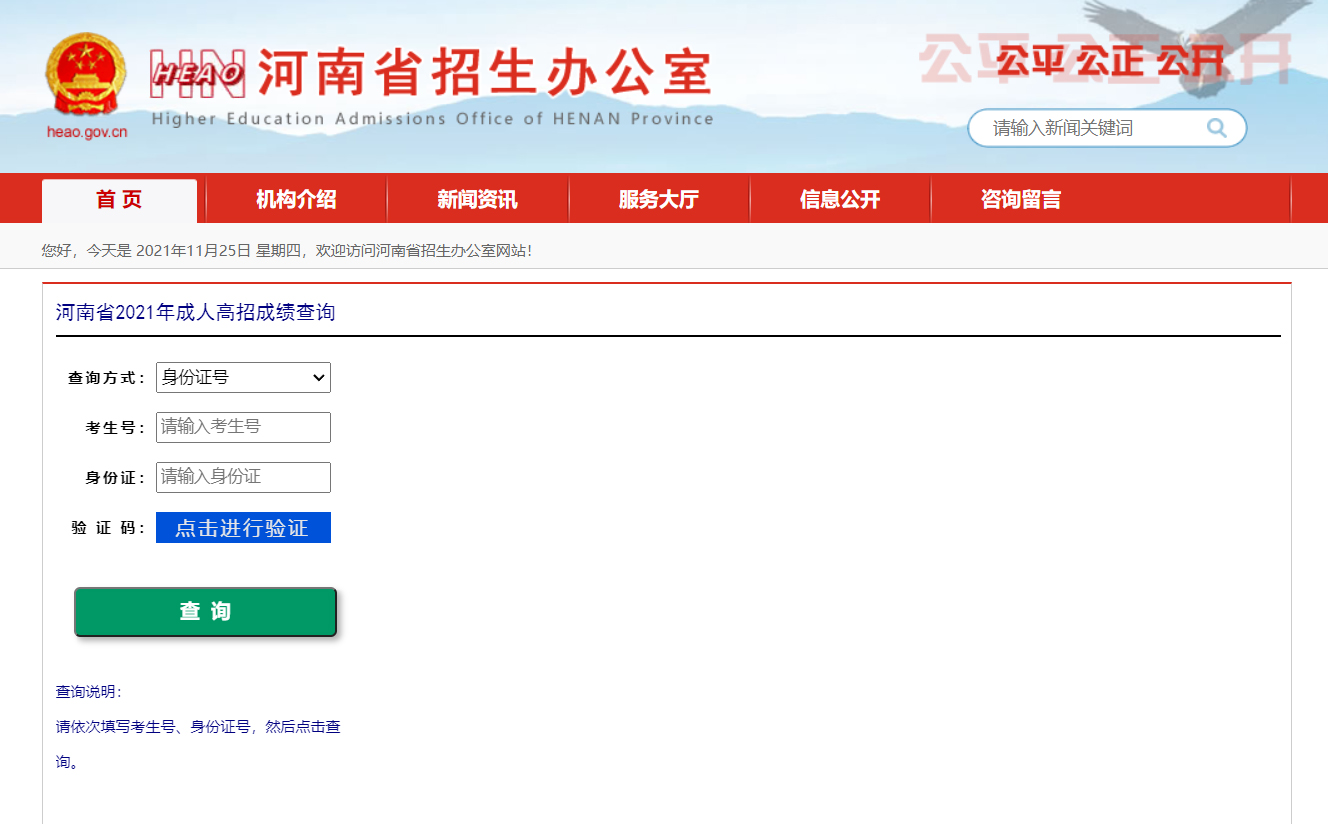
Task: Click the green 查询 button
Action: click(205, 612)
